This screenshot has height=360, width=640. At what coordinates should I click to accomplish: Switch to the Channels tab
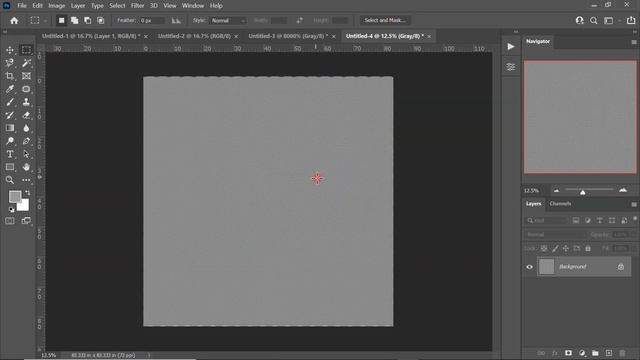coord(560,204)
